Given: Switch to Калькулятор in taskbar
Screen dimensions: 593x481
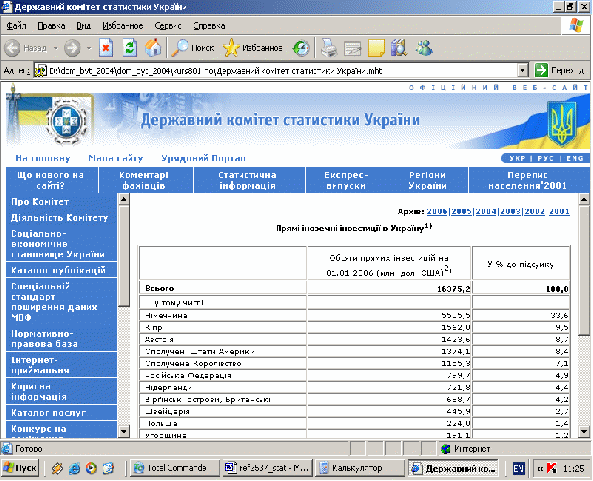Looking at the screenshot, I should pyautogui.click(x=360, y=468).
